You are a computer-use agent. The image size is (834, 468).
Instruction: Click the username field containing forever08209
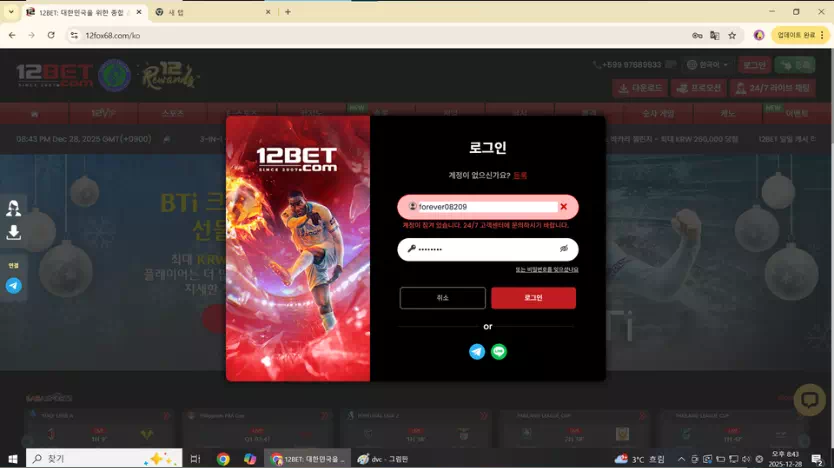coord(485,207)
